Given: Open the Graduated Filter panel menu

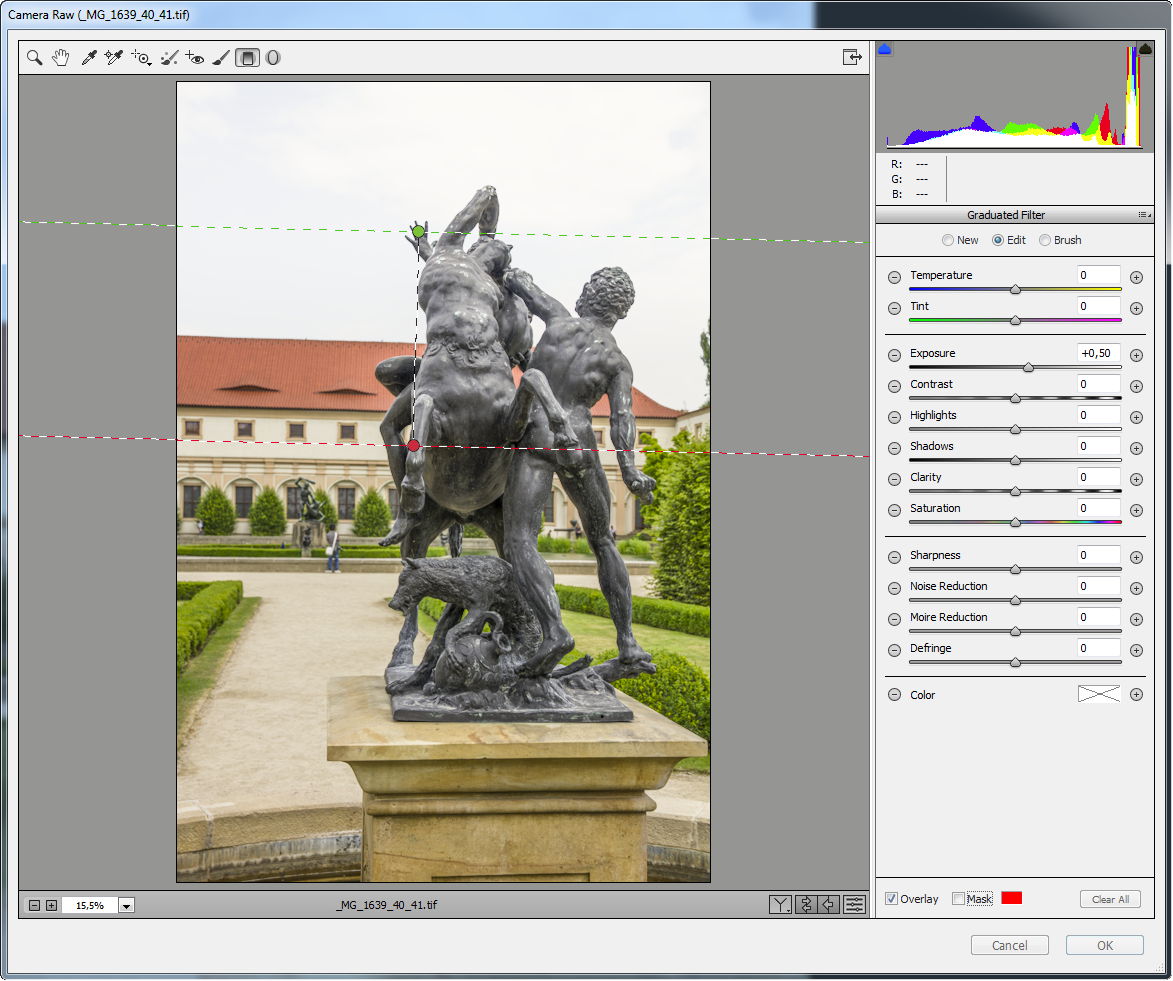Looking at the screenshot, I should click(1144, 215).
